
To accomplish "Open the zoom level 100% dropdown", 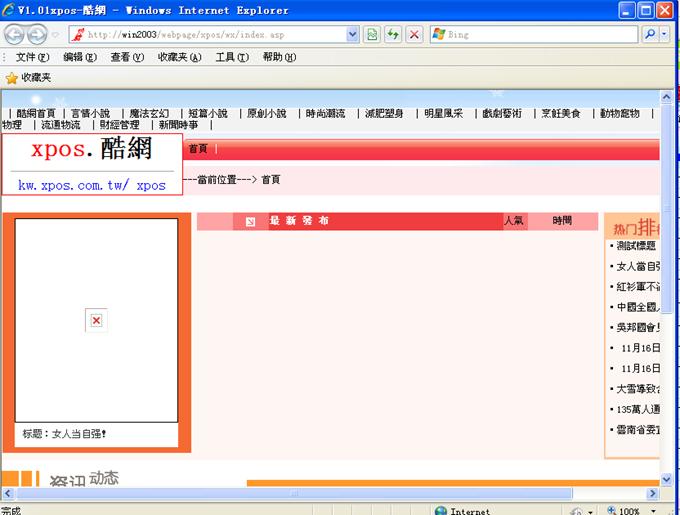I will point(637,510).
